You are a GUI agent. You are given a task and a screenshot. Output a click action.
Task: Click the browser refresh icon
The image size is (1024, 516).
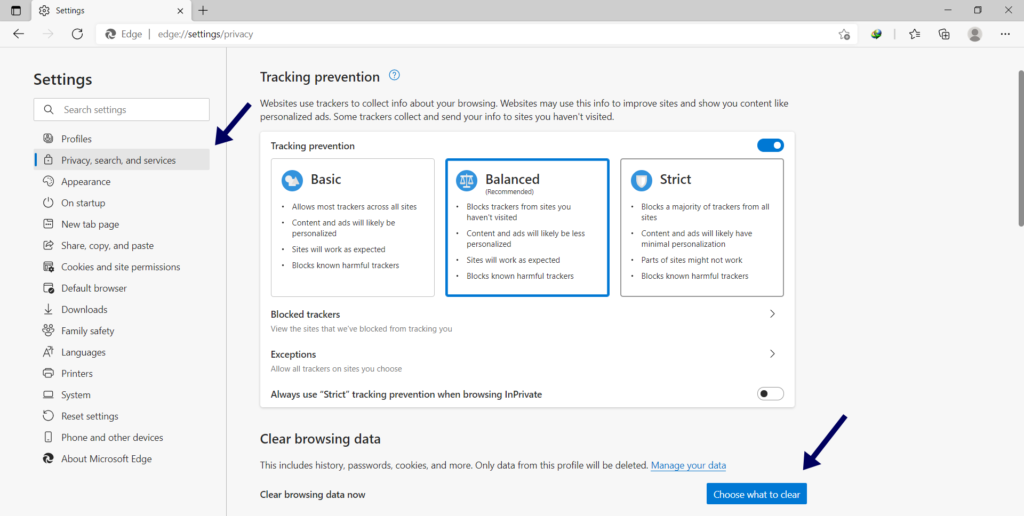click(x=77, y=33)
